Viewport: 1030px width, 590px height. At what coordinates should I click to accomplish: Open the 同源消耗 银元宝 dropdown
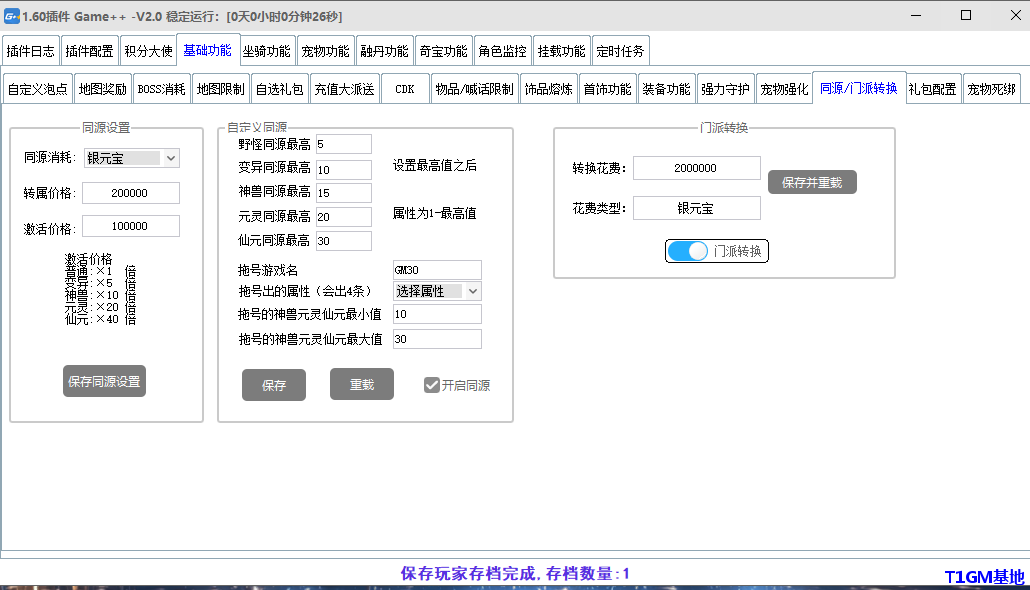(x=132, y=158)
